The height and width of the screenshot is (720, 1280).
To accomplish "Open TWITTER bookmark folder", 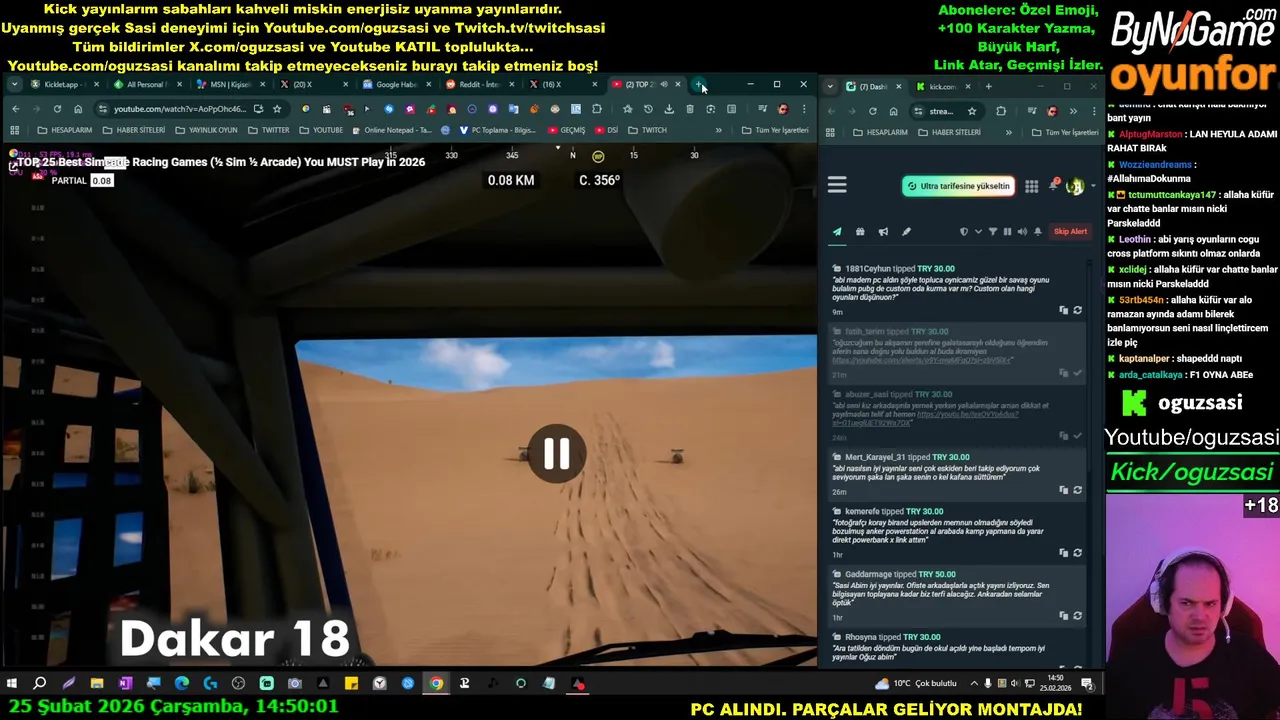I will pyautogui.click(x=269, y=130).
